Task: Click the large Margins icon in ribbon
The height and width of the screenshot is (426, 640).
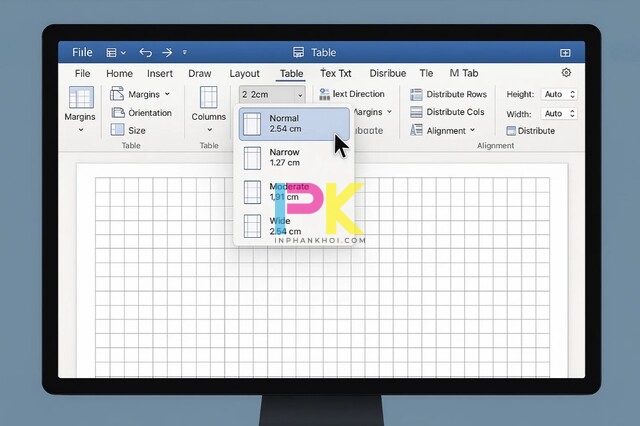Action: tap(80, 98)
